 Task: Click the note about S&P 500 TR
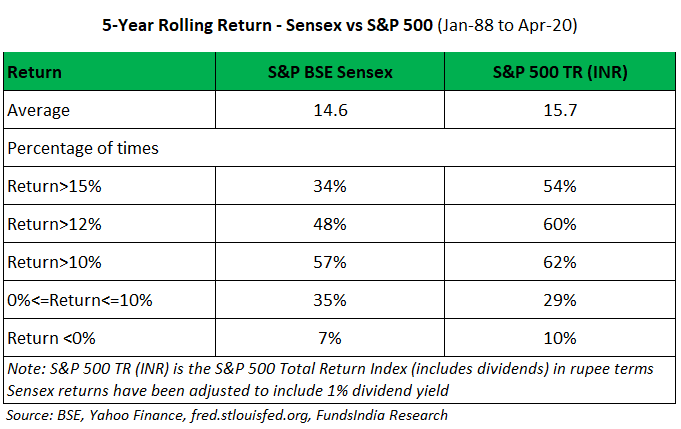(330, 369)
